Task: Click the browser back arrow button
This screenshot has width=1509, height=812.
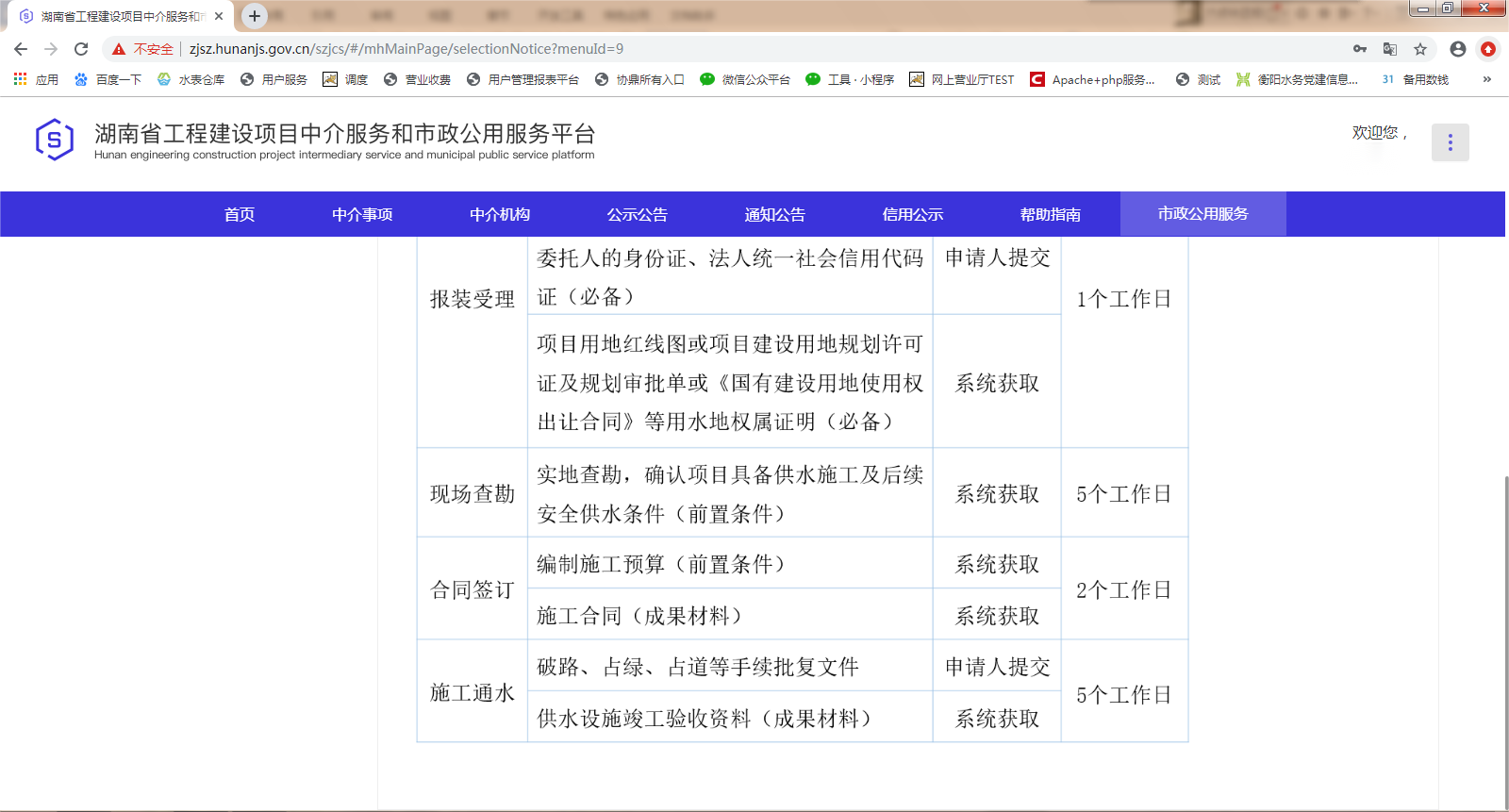Action: coord(21,49)
